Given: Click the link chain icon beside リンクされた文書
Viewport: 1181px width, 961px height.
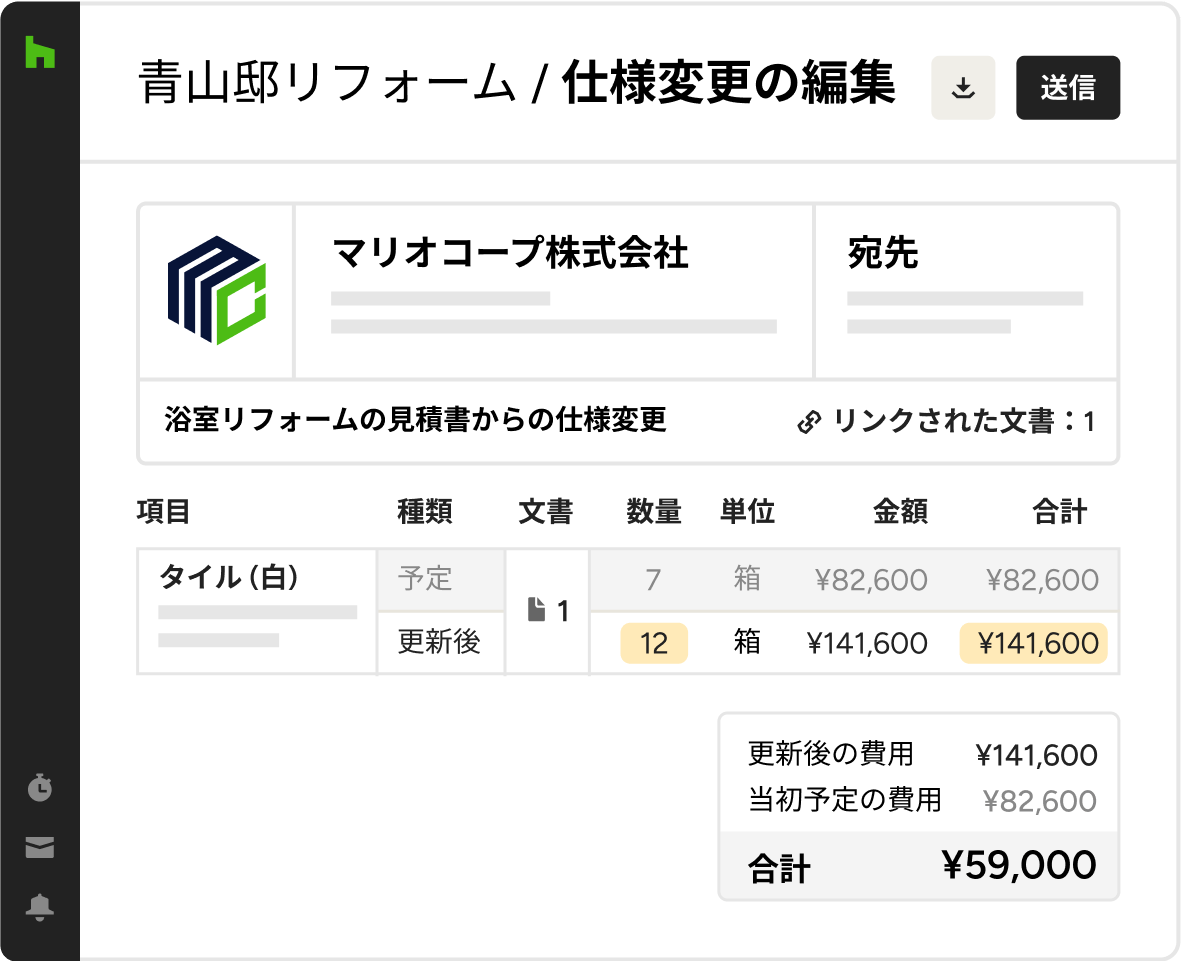Looking at the screenshot, I should point(808,422).
